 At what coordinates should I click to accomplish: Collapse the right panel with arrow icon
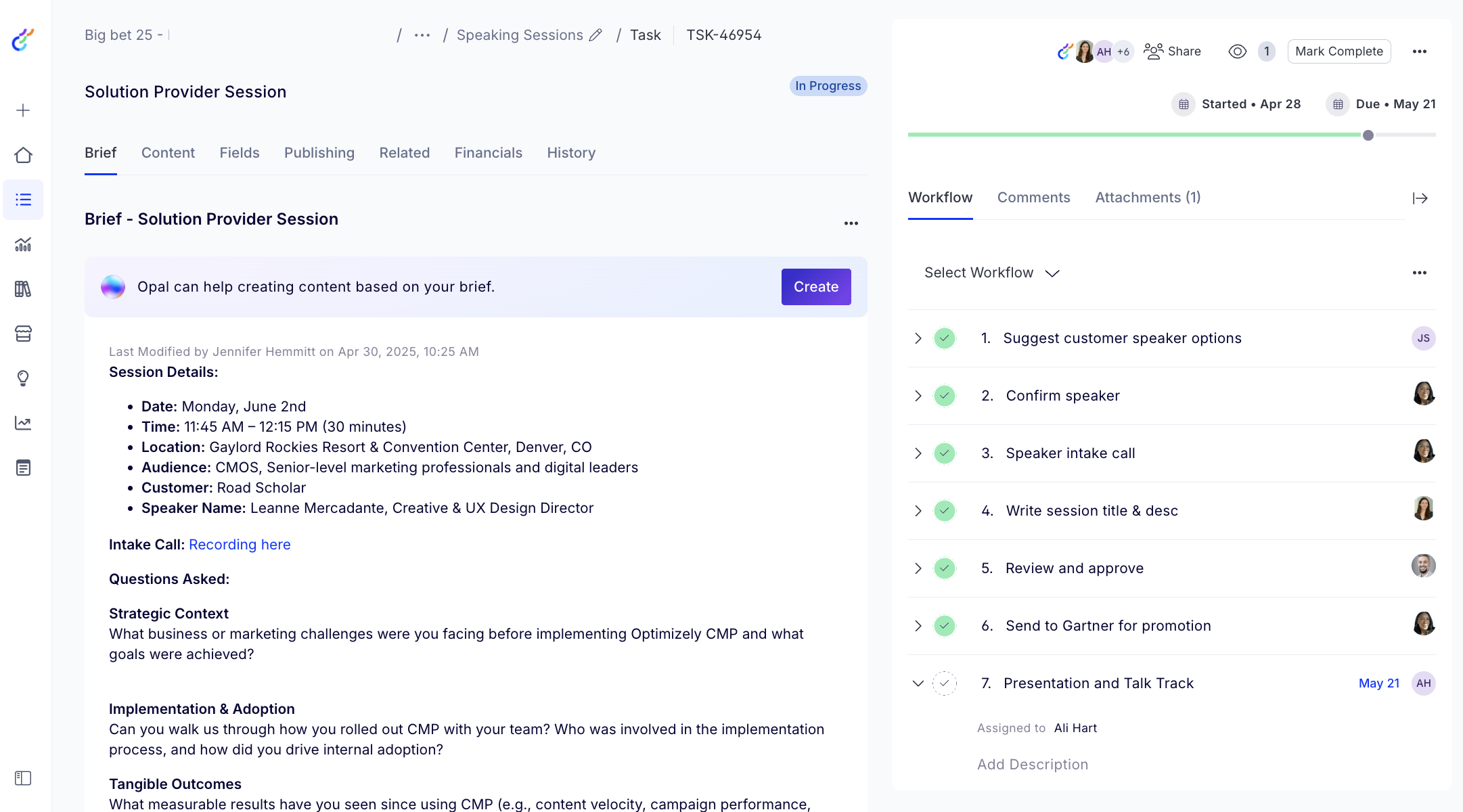pos(1420,198)
